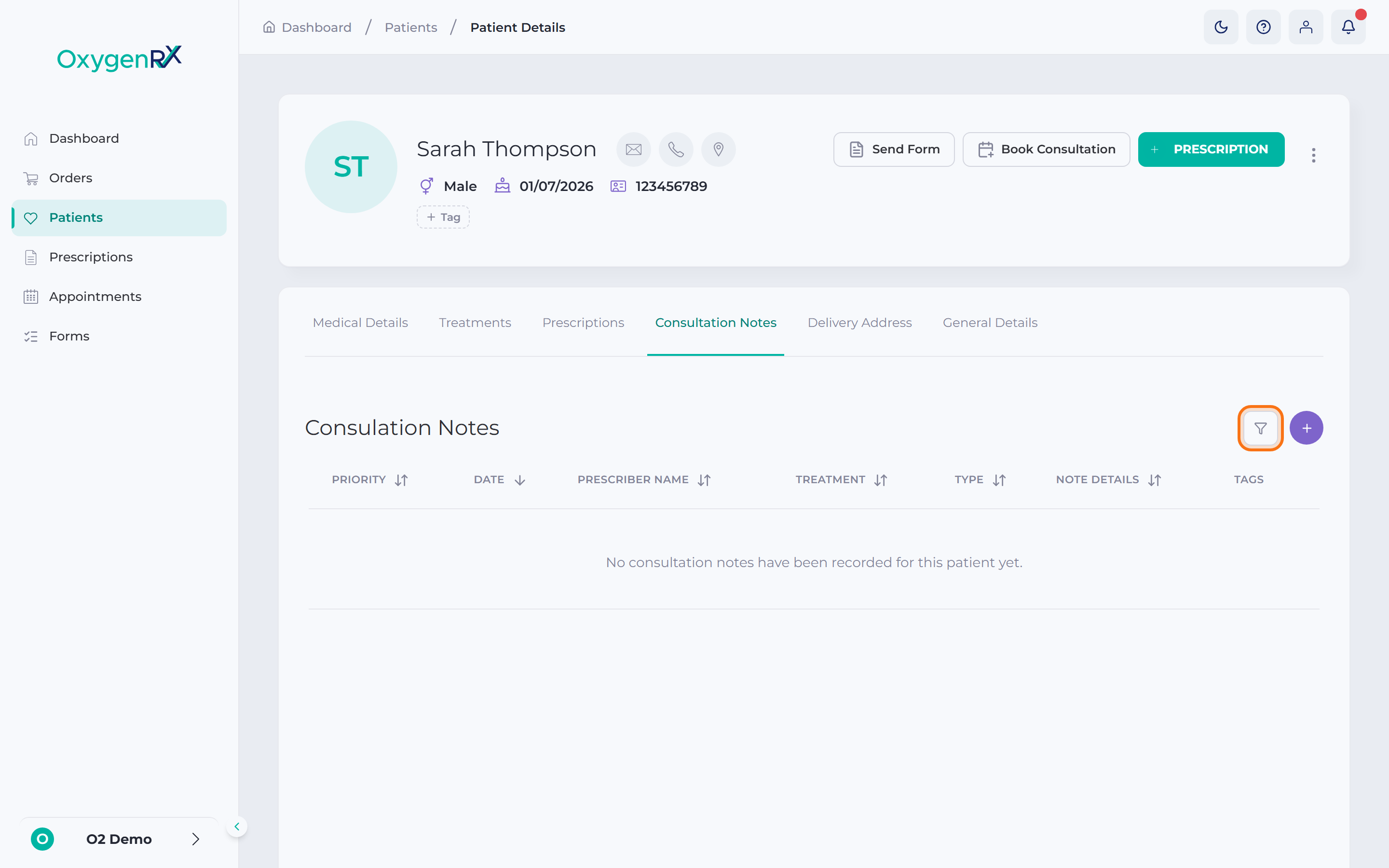Open help question mark icon
This screenshot has height=868, width=1389.
1263,27
